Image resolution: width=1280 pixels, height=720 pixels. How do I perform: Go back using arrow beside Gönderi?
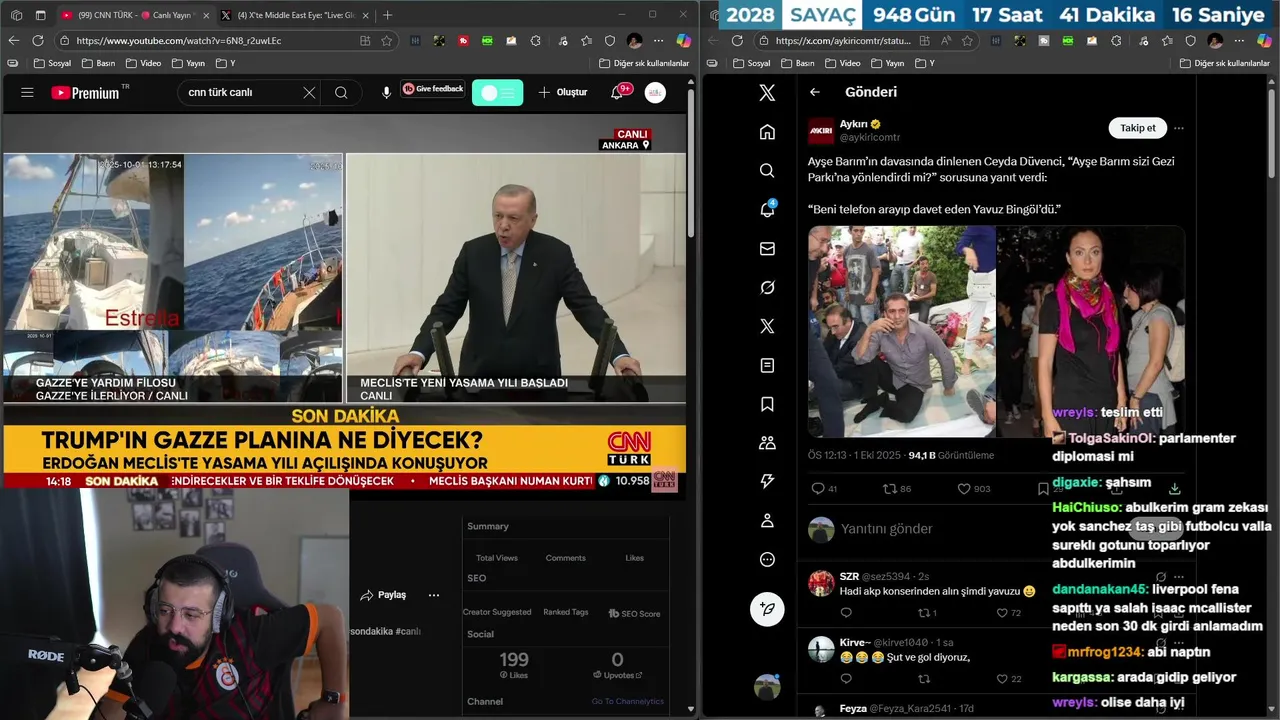pyautogui.click(x=815, y=92)
